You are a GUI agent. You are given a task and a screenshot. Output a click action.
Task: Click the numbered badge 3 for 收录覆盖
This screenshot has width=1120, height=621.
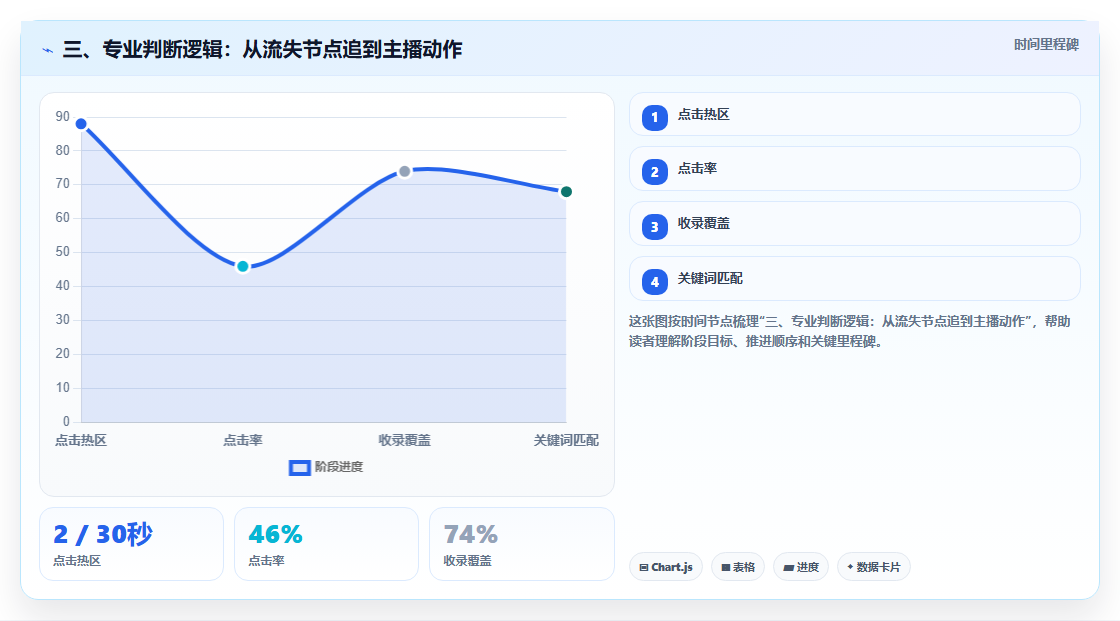pyautogui.click(x=654, y=227)
